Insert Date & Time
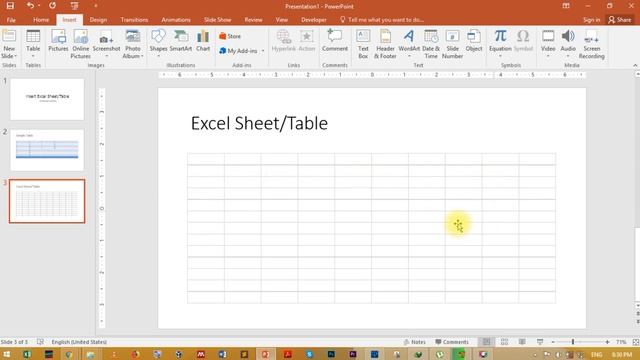The image size is (640, 360). [431, 44]
